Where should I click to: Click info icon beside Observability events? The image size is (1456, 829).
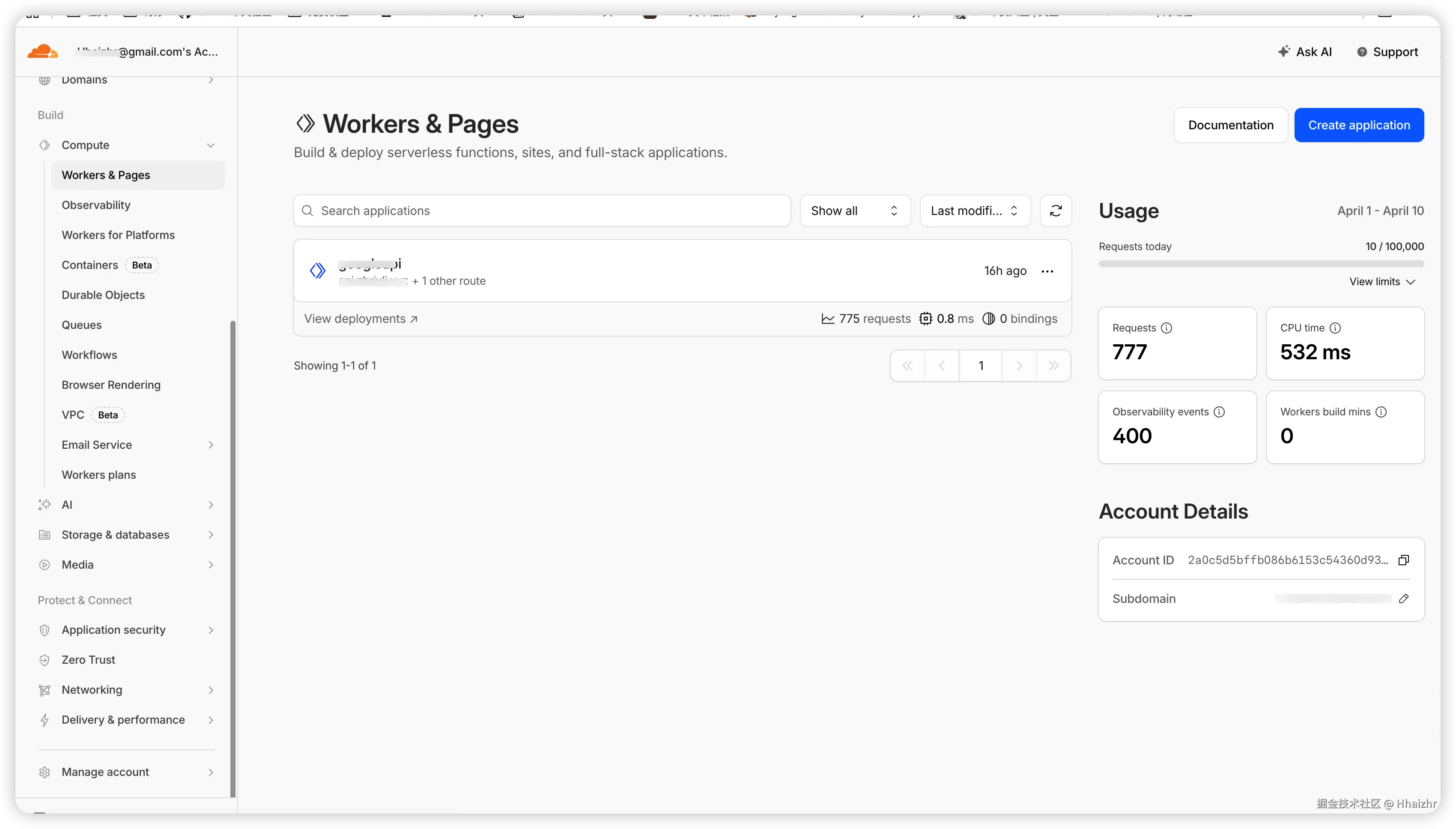(x=1219, y=412)
